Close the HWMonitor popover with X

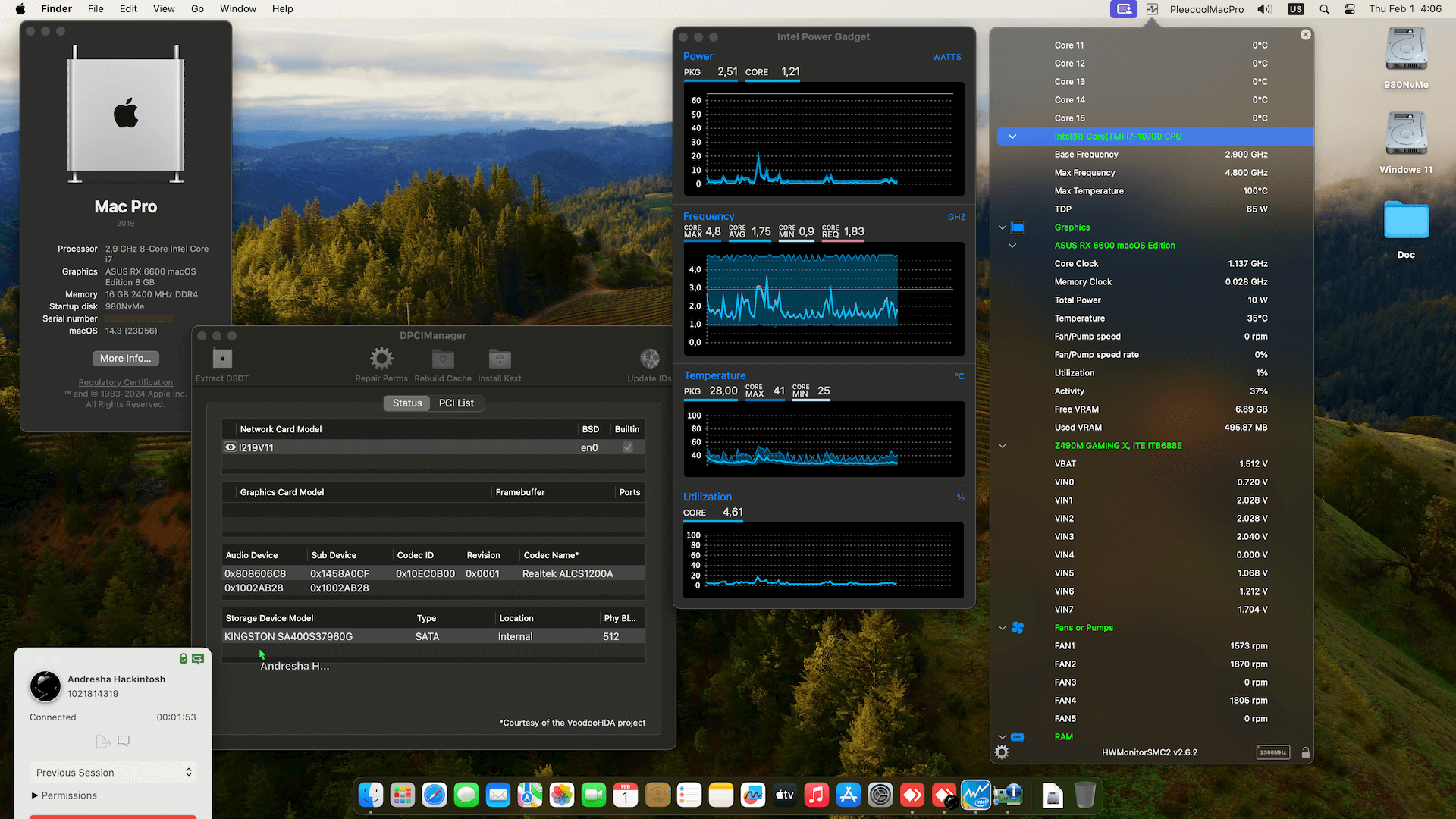coord(1306,35)
